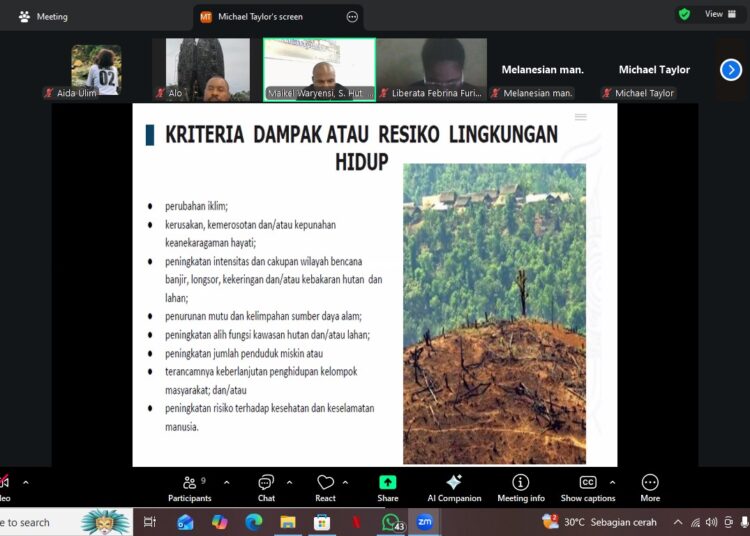This screenshot has height=536, width=750.
Task: Open the weather widget 30°C Sebagian cerah
Action: [x=599, y=522]
